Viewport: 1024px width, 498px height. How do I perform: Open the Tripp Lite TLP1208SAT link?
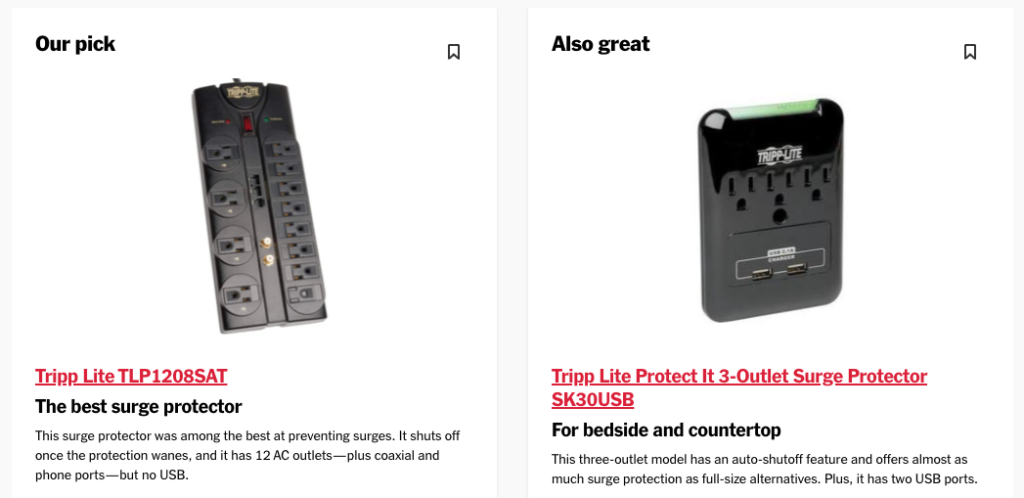(x=131, y=376)
